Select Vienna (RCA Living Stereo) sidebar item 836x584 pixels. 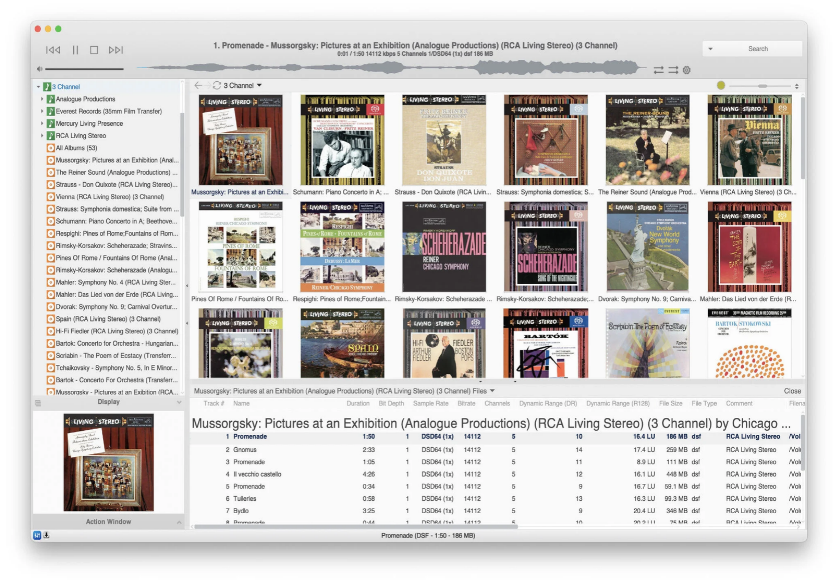pos(106,197)
